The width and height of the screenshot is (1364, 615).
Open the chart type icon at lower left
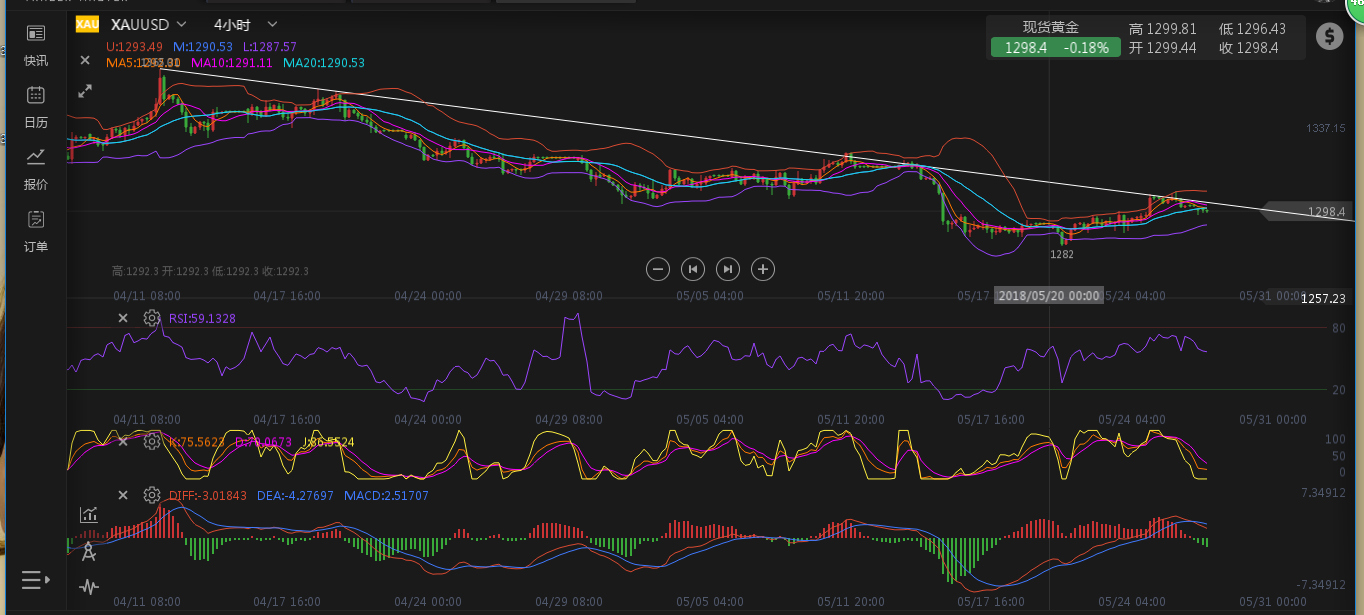(89, 514)
